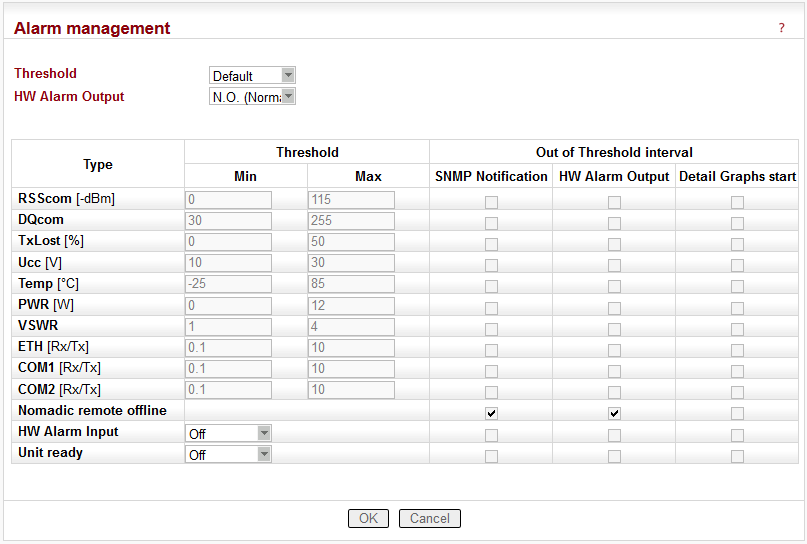
Task: Select the COM1 Max field showing 10
Action: pyautogui.click(x=351, y=369)
